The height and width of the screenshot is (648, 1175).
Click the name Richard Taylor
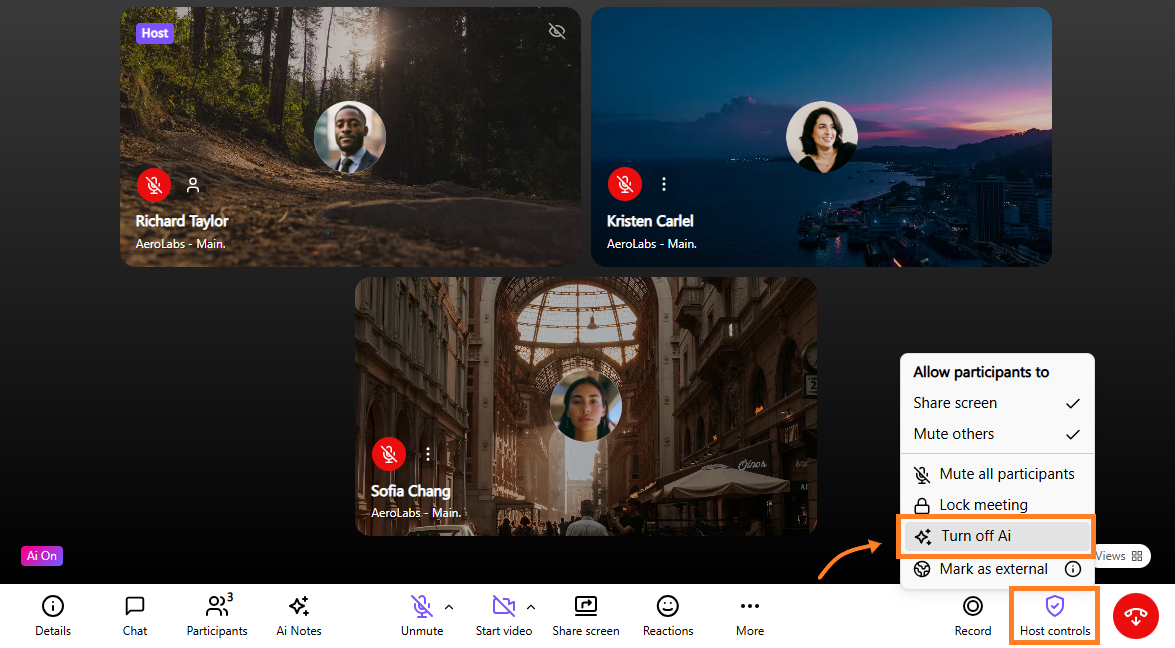point(182,221)
